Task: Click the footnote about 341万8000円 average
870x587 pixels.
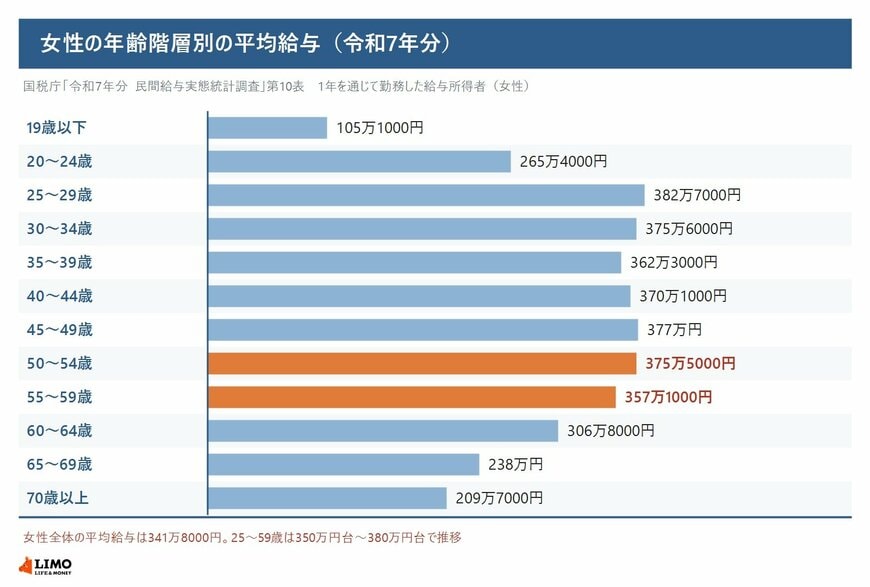Action: [242, 538]
